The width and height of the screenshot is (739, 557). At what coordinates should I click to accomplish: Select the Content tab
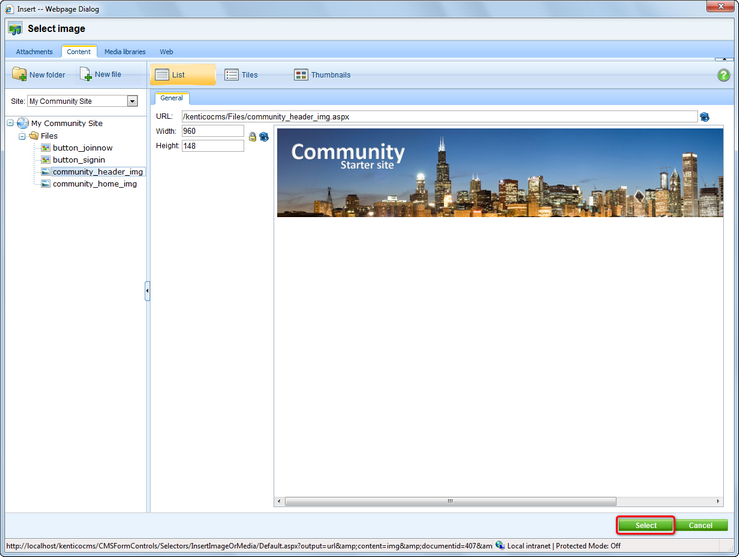[79, 52]
